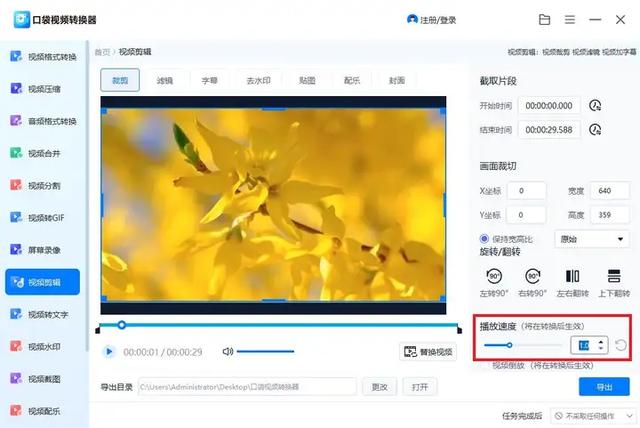The image size is (640, 428).
Task: Click the 宽度 field showing 640
Action: click(609, 191)
